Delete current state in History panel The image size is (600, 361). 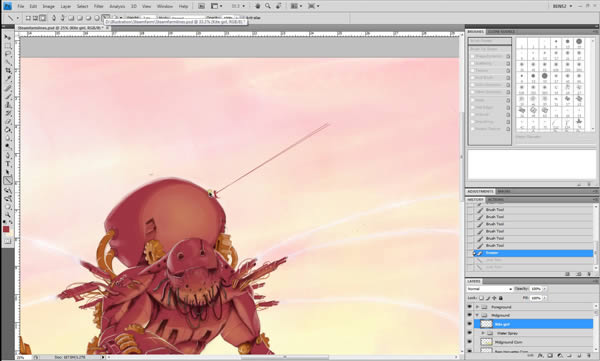[x=589, y=274]
